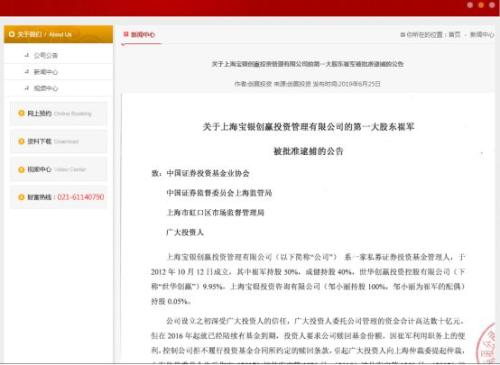The height and width of the screenshot is (365, 500).
Task: Click the red square icon on the 新闻中心 tab
Action: (x=126, y=34)
